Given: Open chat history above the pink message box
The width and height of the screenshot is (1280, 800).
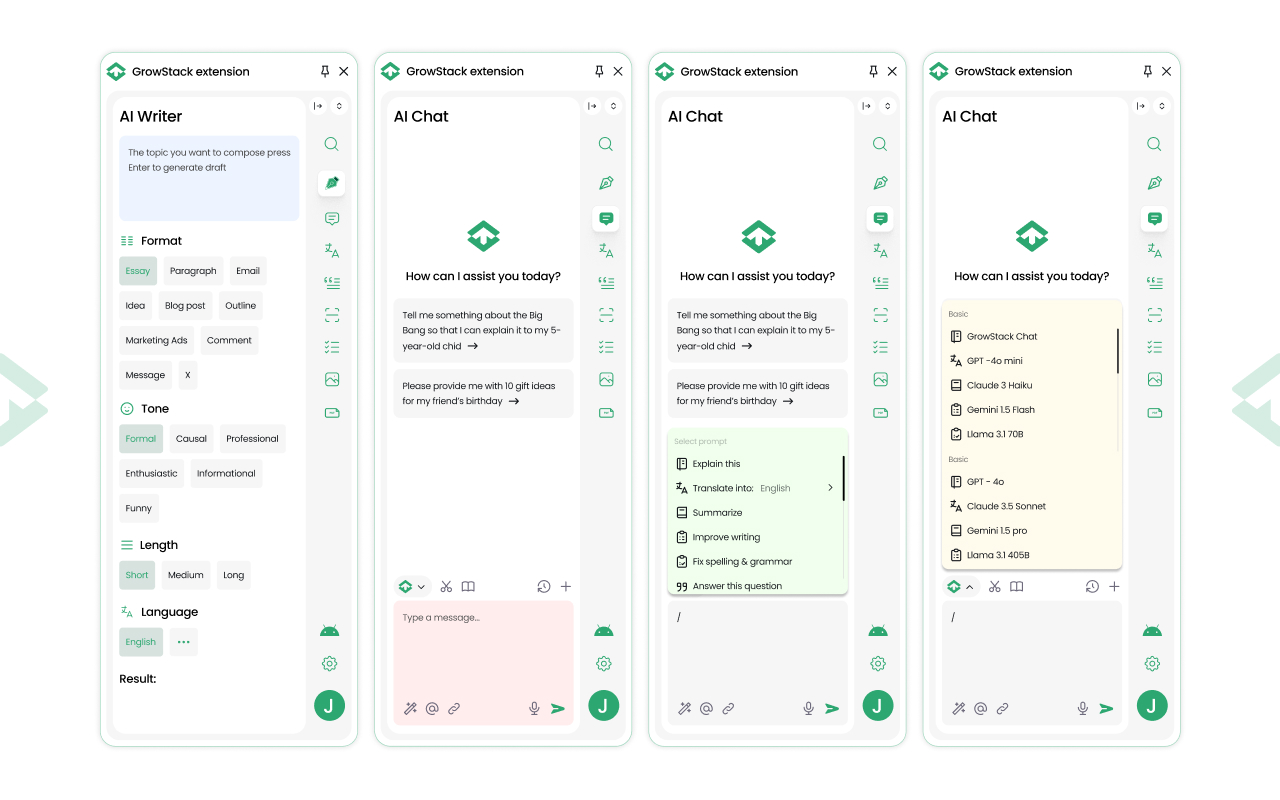Looking at the screenshot, I should tap(543, 587).
